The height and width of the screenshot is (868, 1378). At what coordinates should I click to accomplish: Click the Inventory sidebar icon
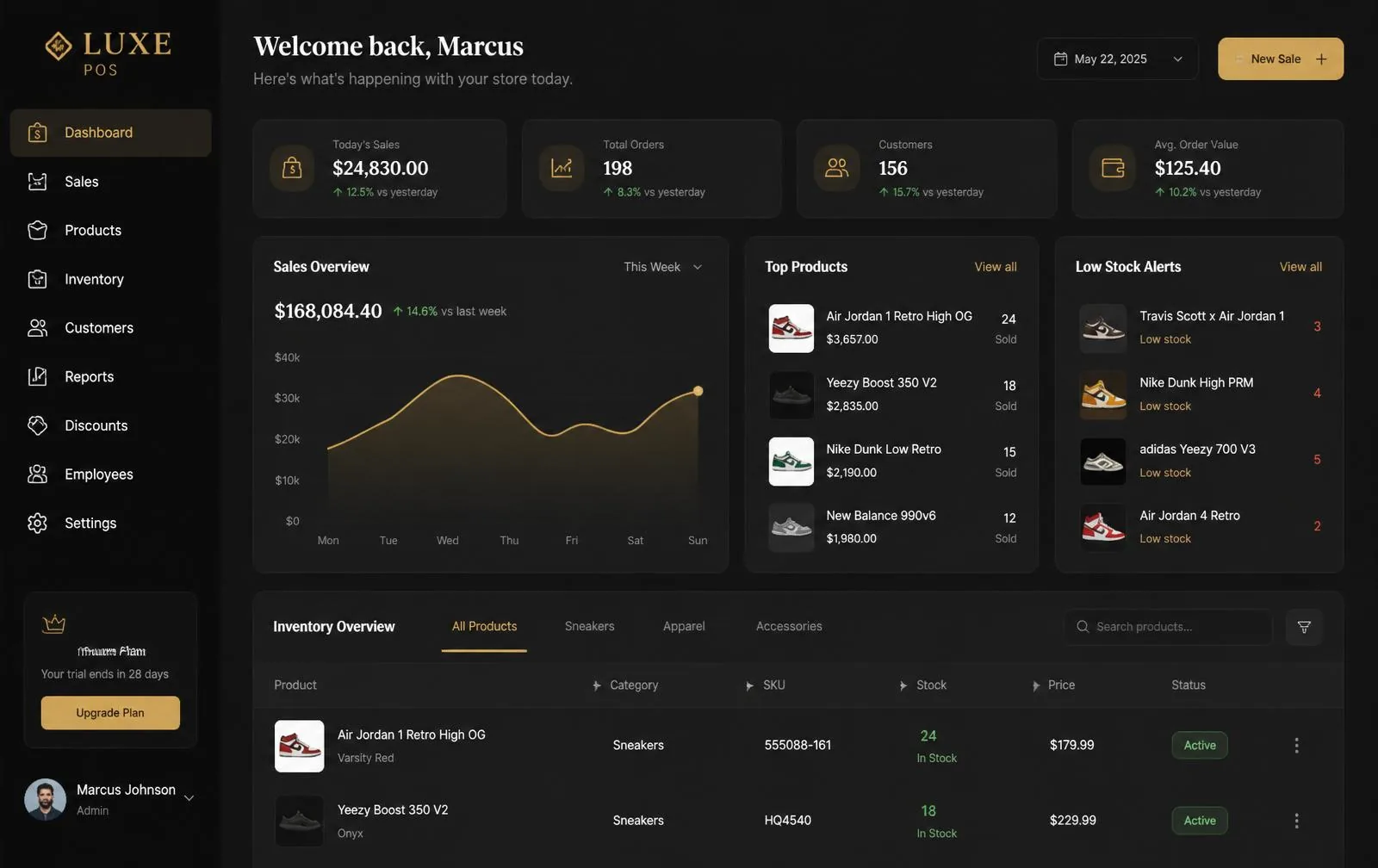37,279
